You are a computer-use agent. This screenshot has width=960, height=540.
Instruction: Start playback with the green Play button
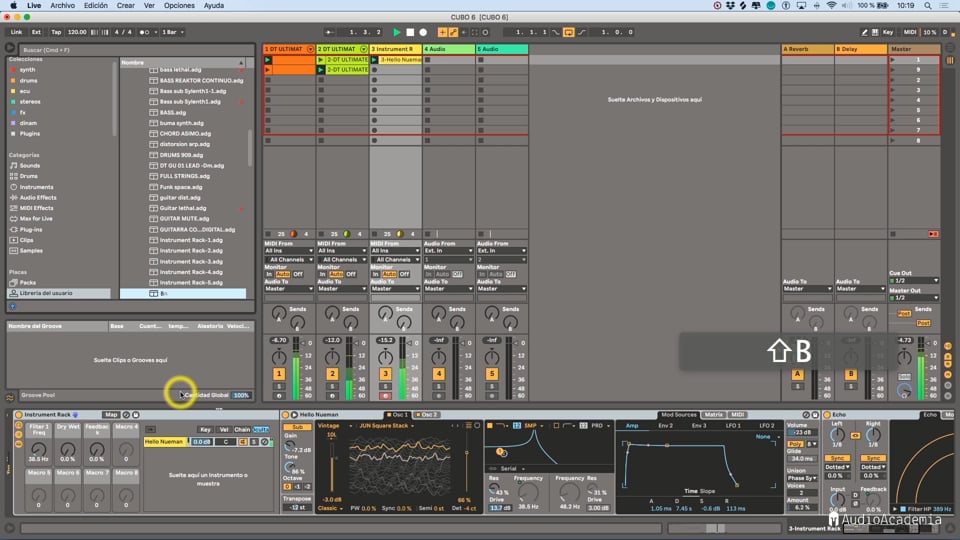click(397, 32)
